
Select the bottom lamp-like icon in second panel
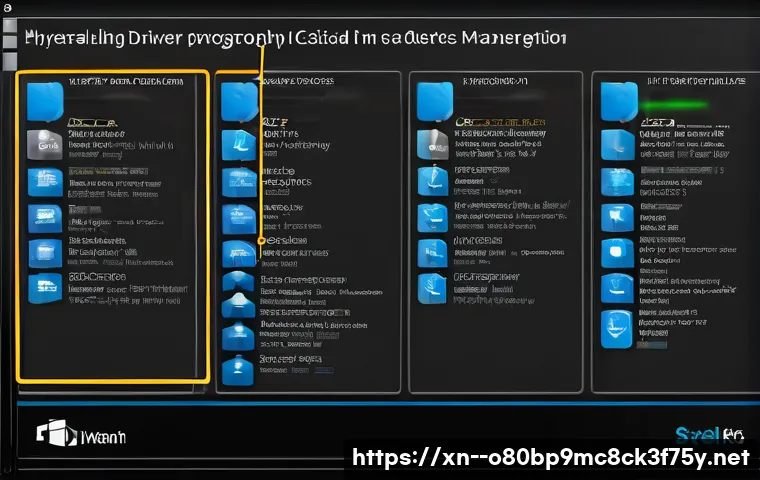click(238, 370)
